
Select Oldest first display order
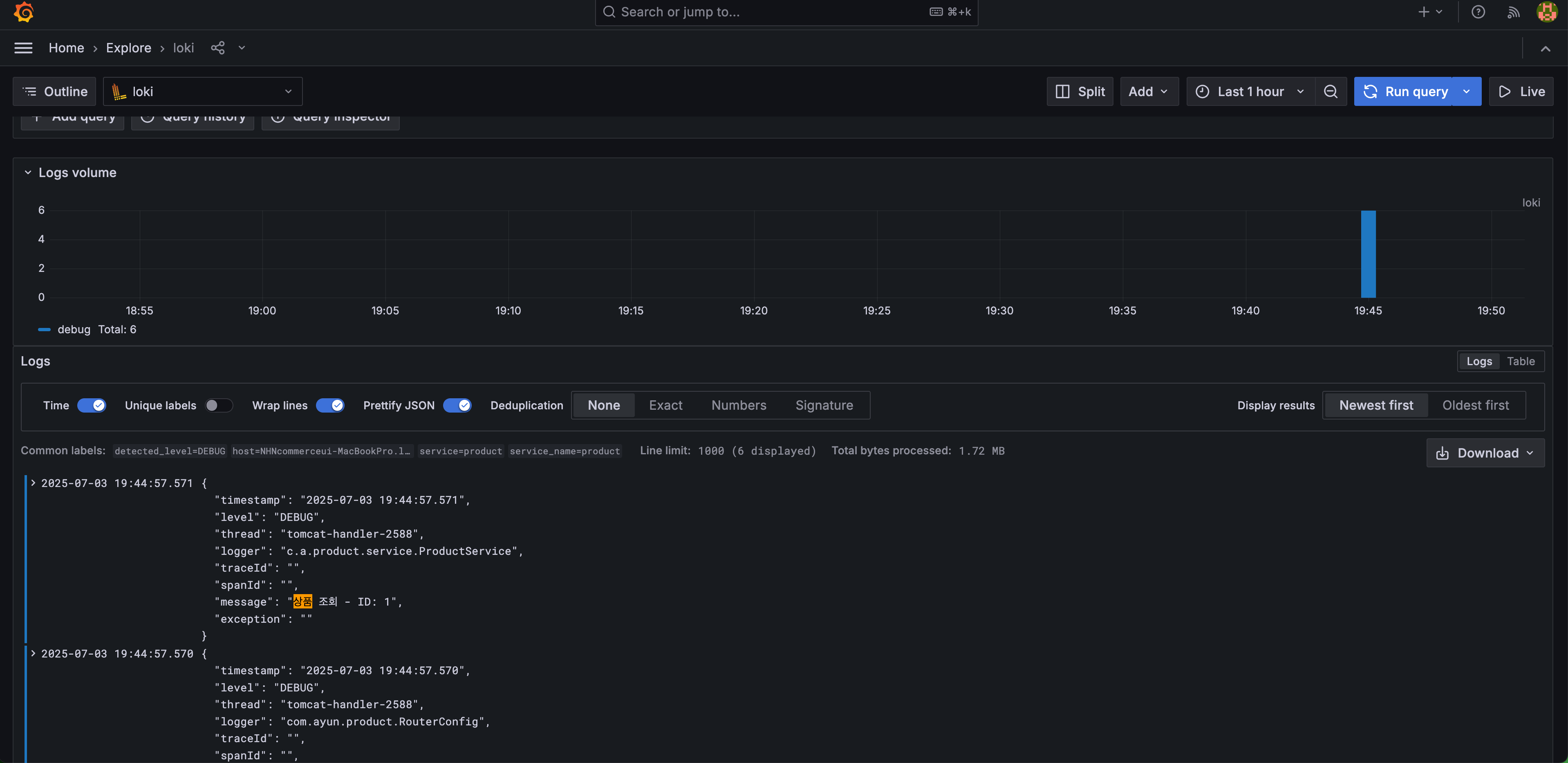(1476, 405)
